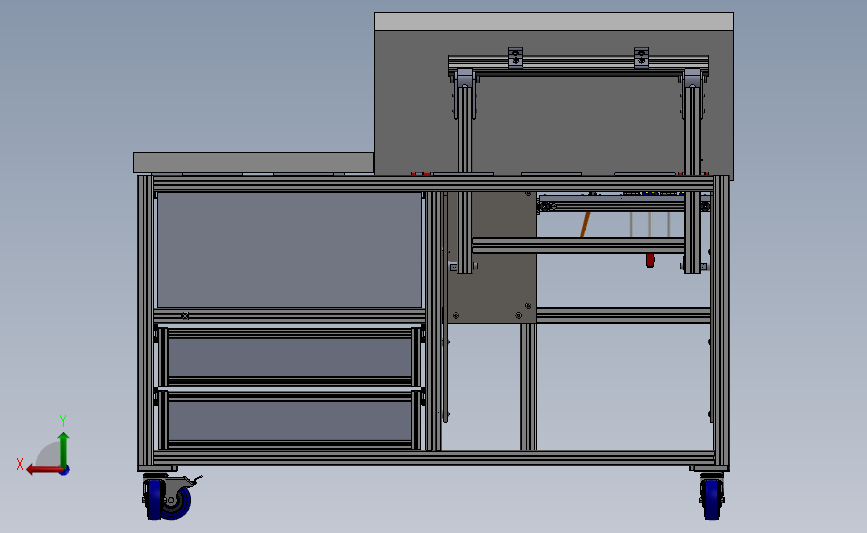
Task: Select the suspended horizontal cross beam
Action: point(578,245)
